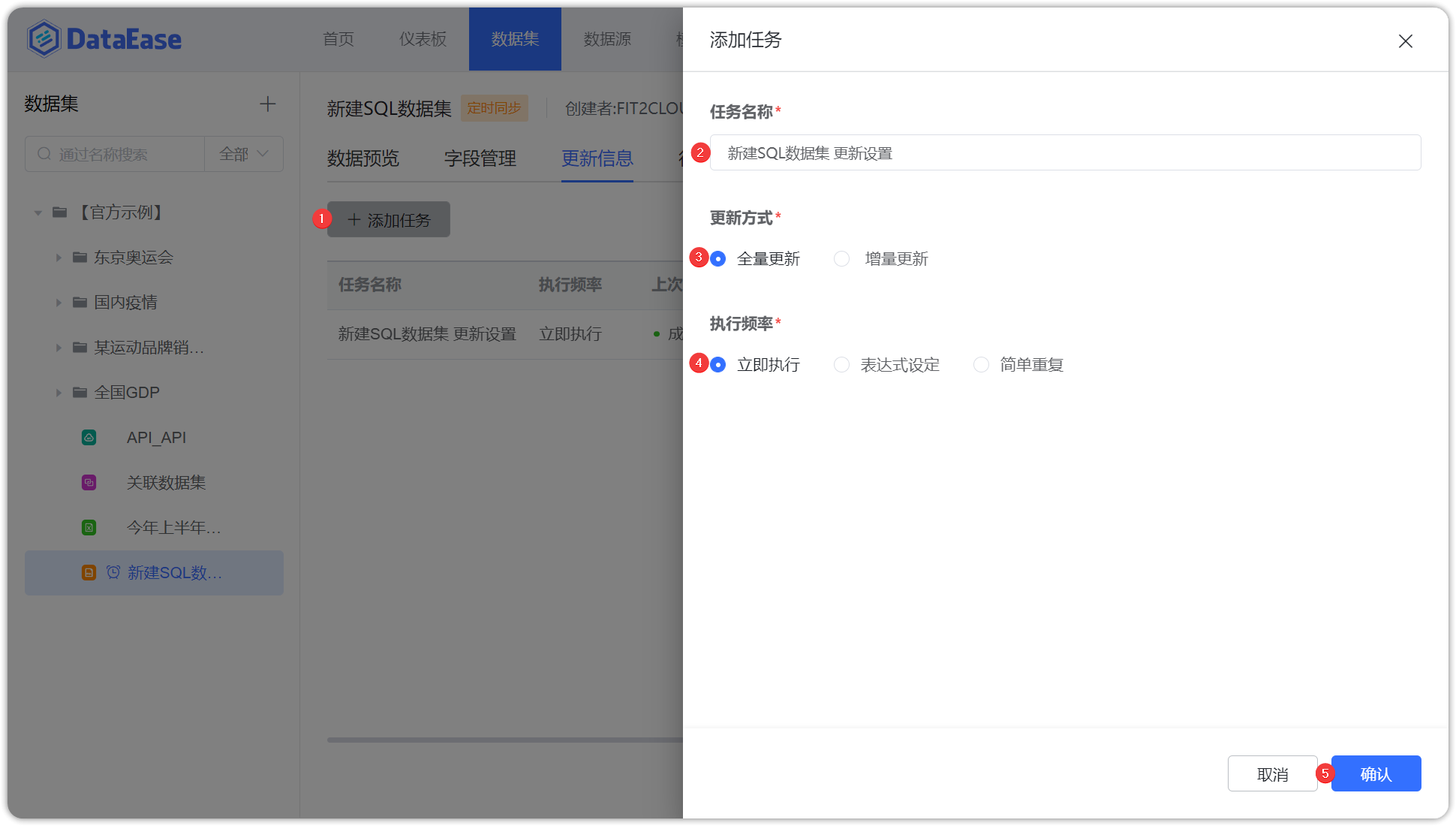Click the folder icon of 全国GDP

point(80,393)
